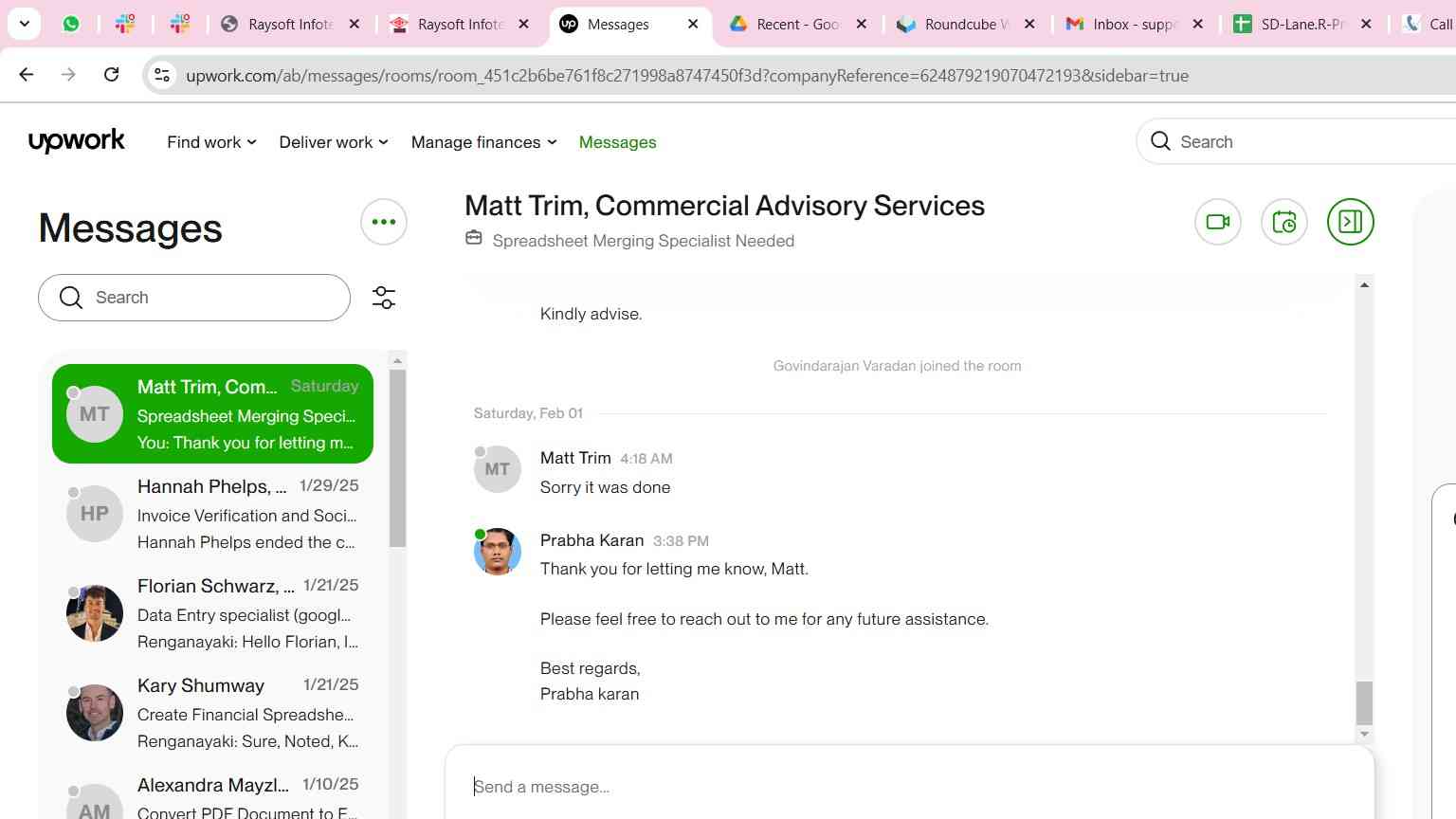This screenshot has height=819, width=1456.
Task: Click Matt Trim's MT avatar in chat
Action: 498,469
